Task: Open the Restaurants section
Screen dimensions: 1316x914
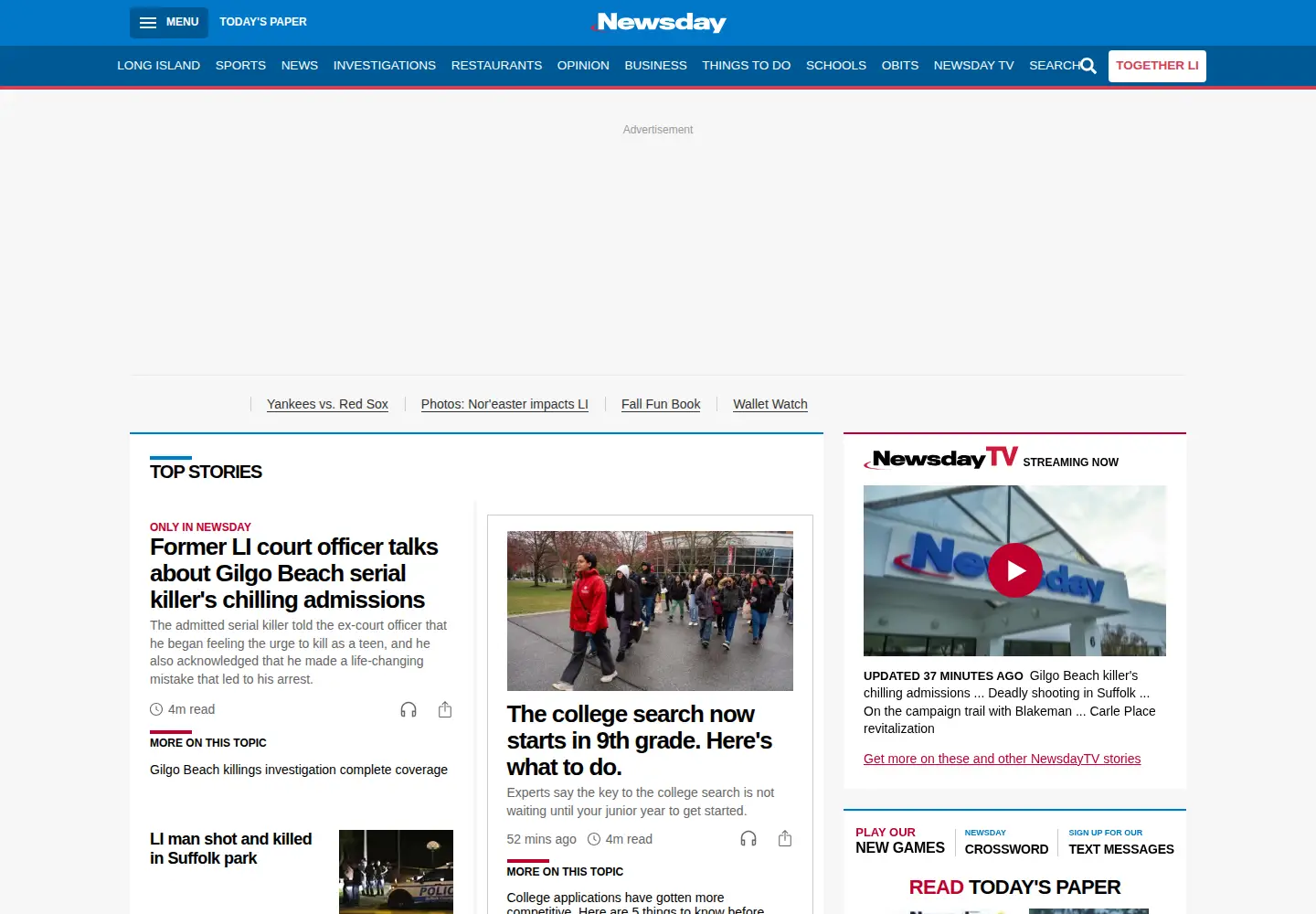Action: click(496, 66)
